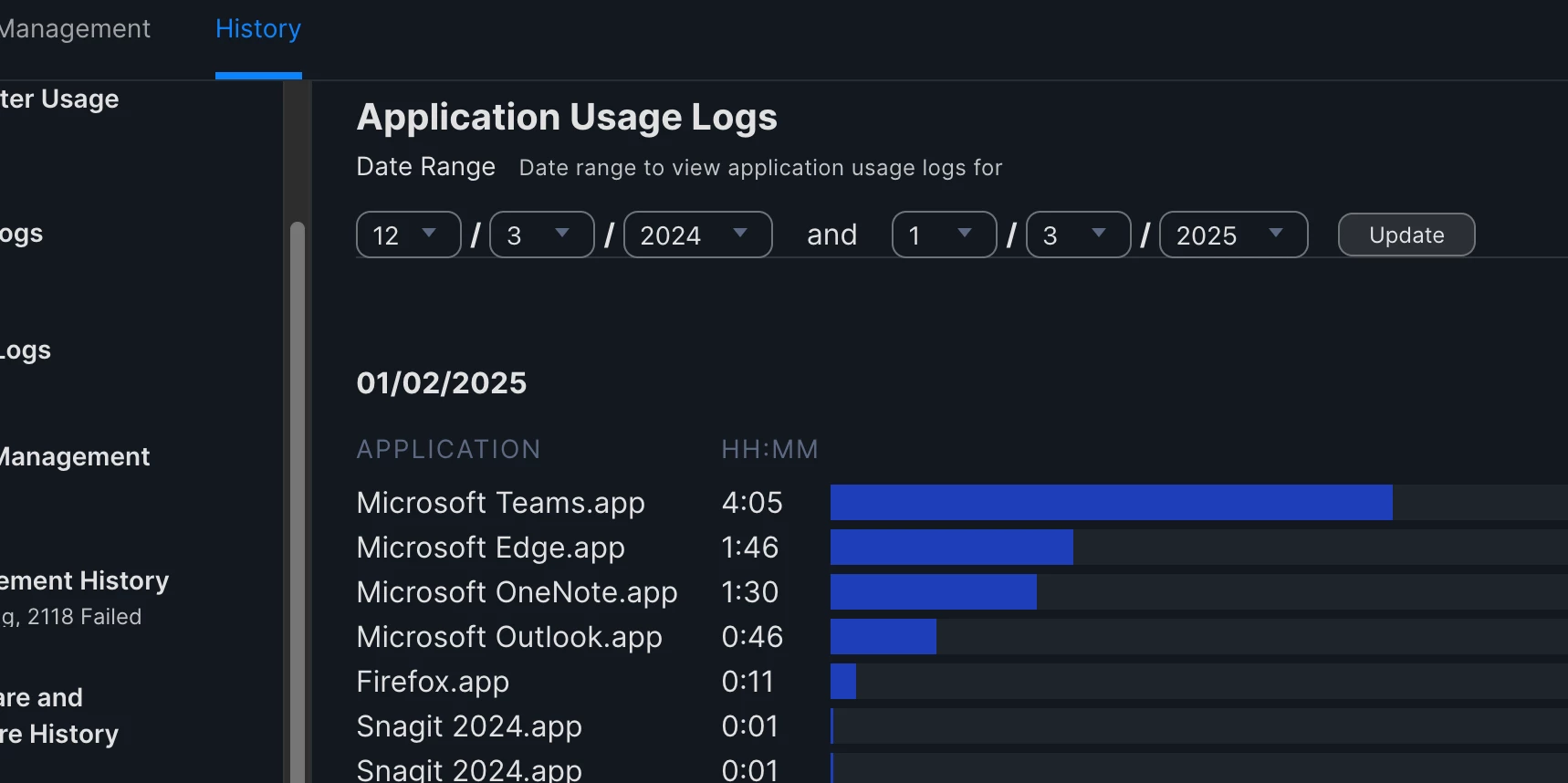Click the 0:11 usage time value
The image size is (1568, 783).
(x=747, y=682)
